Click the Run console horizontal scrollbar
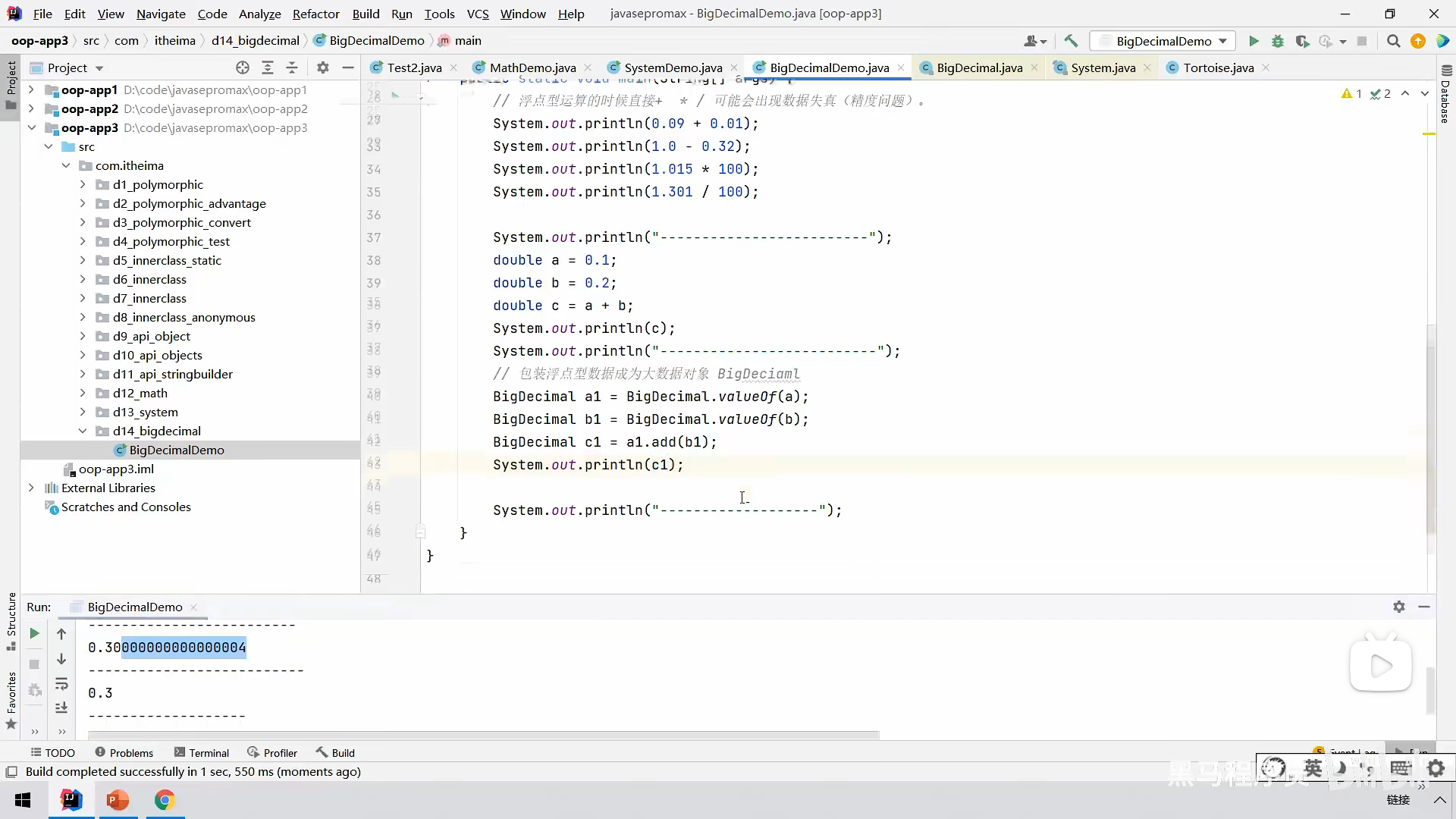The image size is (1456, 819). 483,735
